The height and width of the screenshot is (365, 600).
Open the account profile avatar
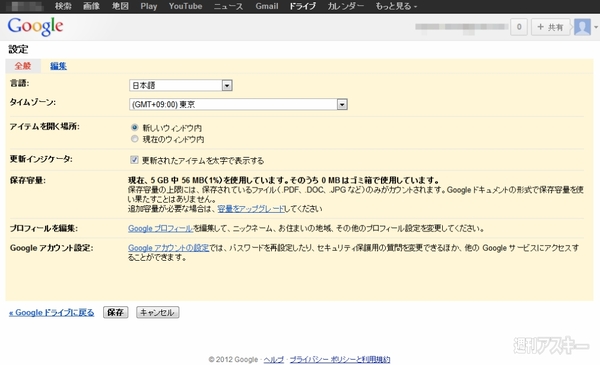point(582,27)
